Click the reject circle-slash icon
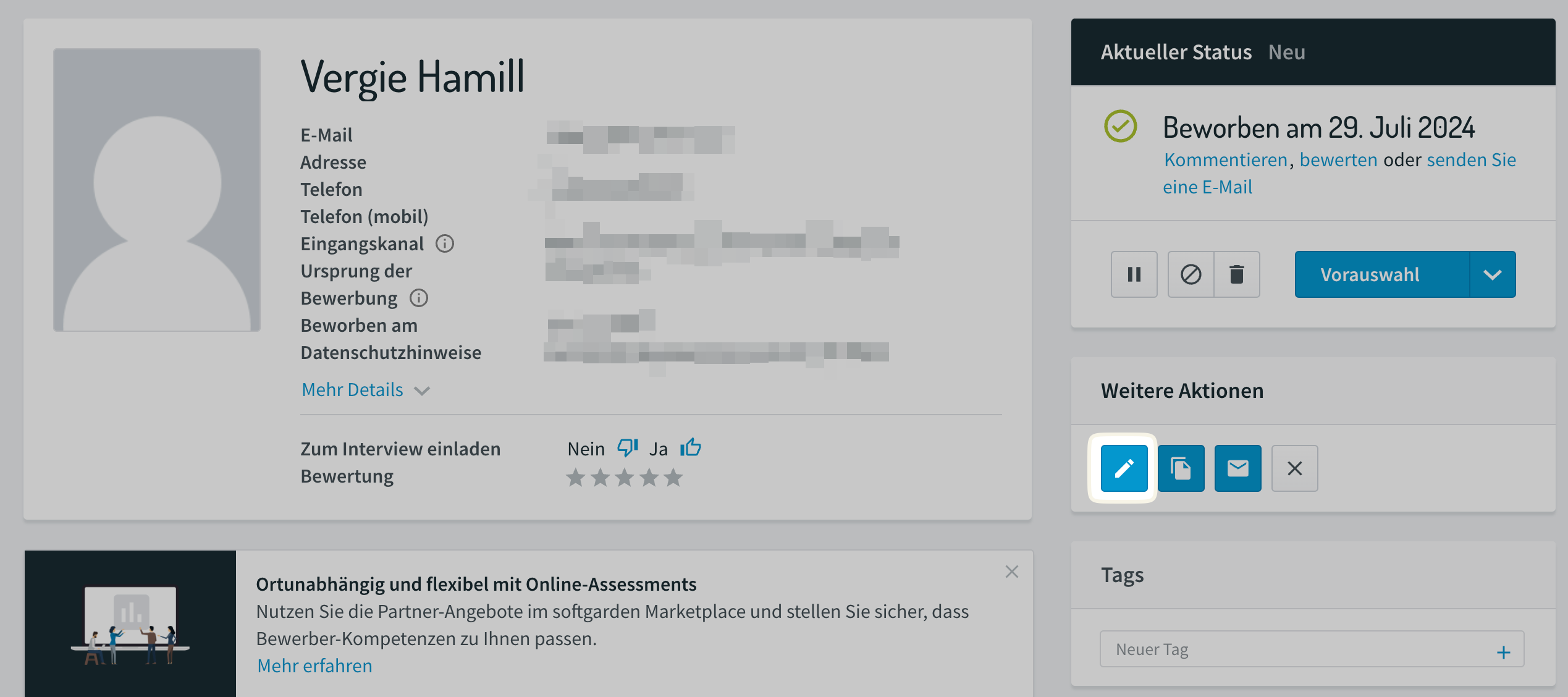Viewport: 1568px width, 697px height. pyautogui.click(x=1191, y=274)
